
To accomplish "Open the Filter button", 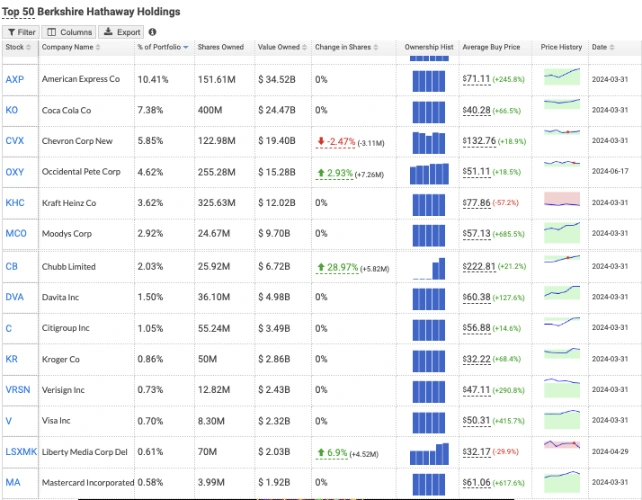I will [21, 32].
